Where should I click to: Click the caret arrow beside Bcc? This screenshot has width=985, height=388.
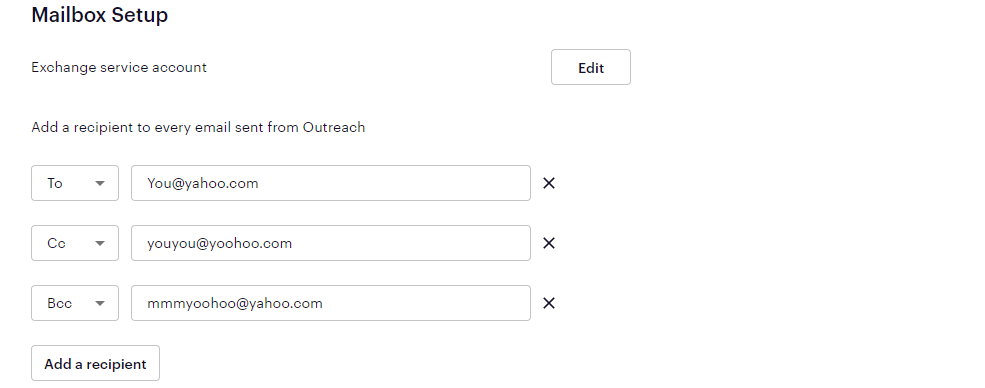(x=99, y=303)
